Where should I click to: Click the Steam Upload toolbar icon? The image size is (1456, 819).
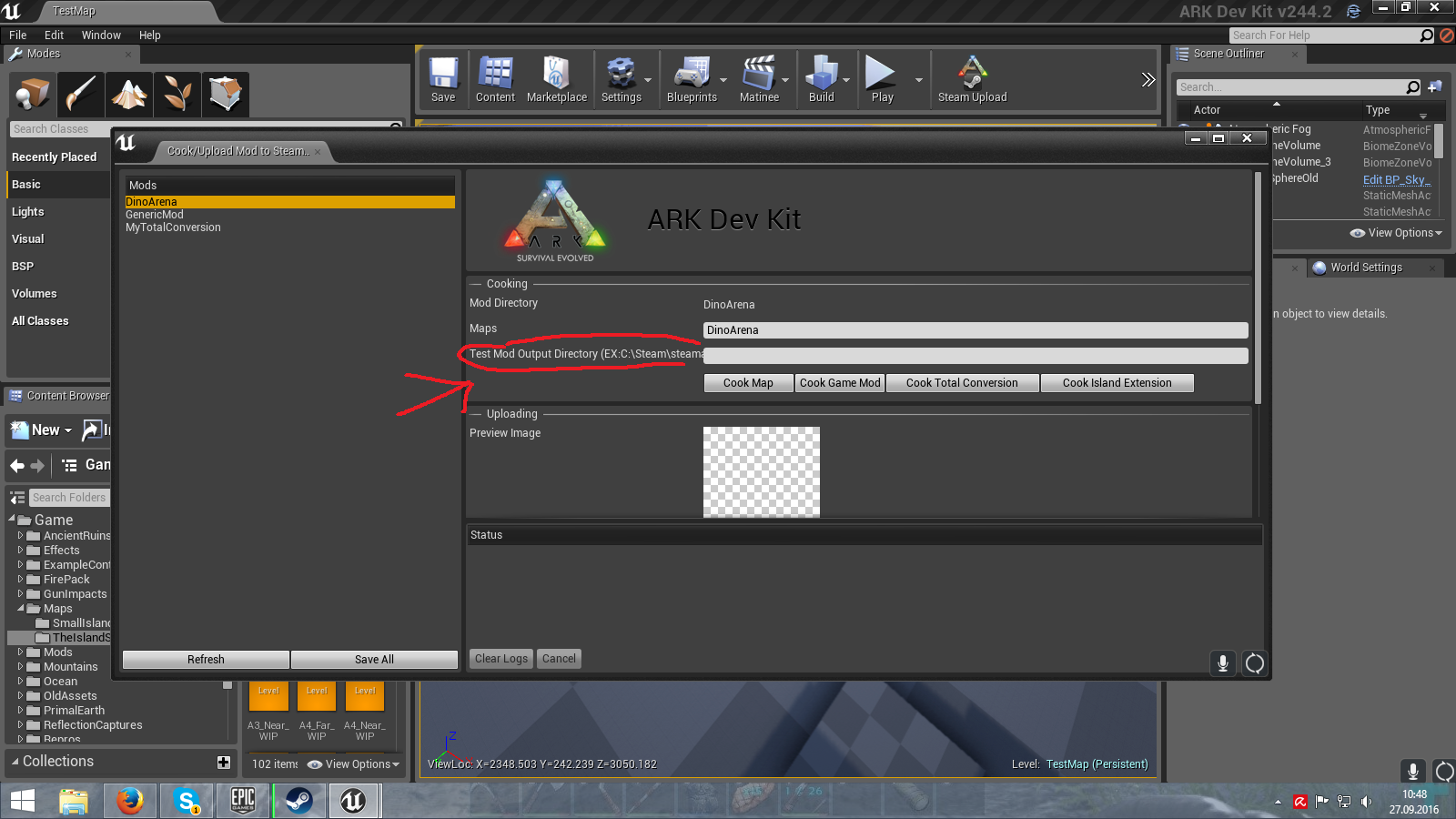(x=972, y=79)
